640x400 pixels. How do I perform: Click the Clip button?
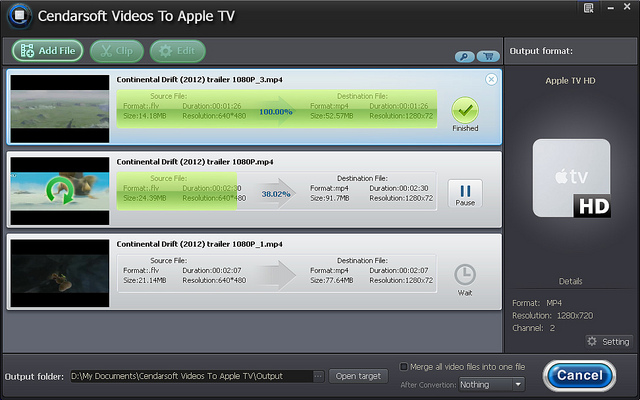[117, 51]
